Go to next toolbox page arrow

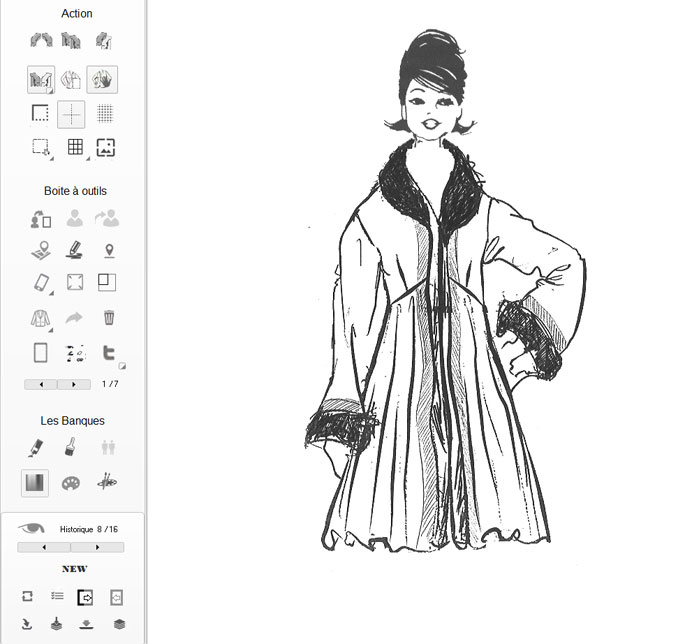point(74,384)
